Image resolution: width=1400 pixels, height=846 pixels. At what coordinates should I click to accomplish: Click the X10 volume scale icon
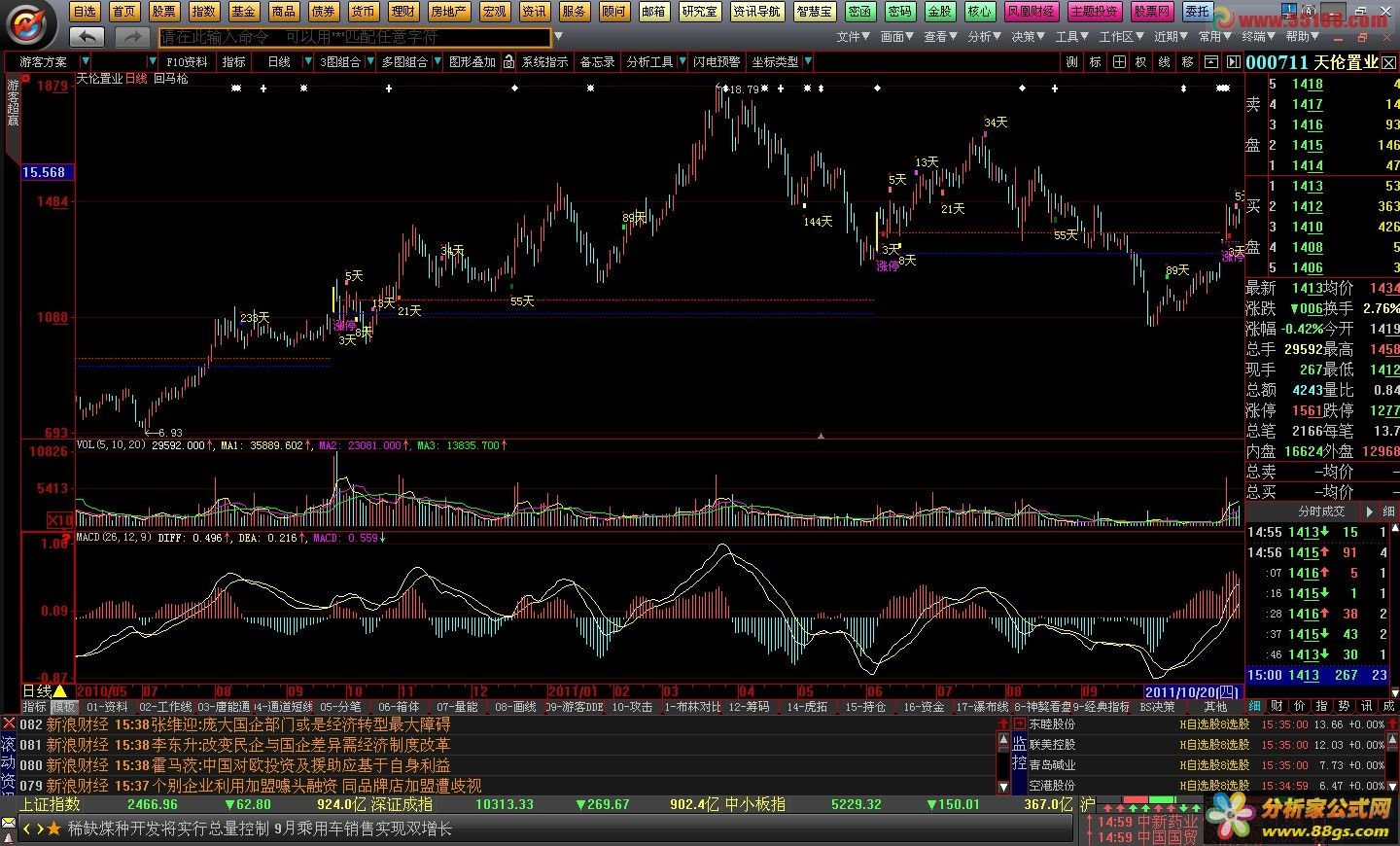pos(61,521)
